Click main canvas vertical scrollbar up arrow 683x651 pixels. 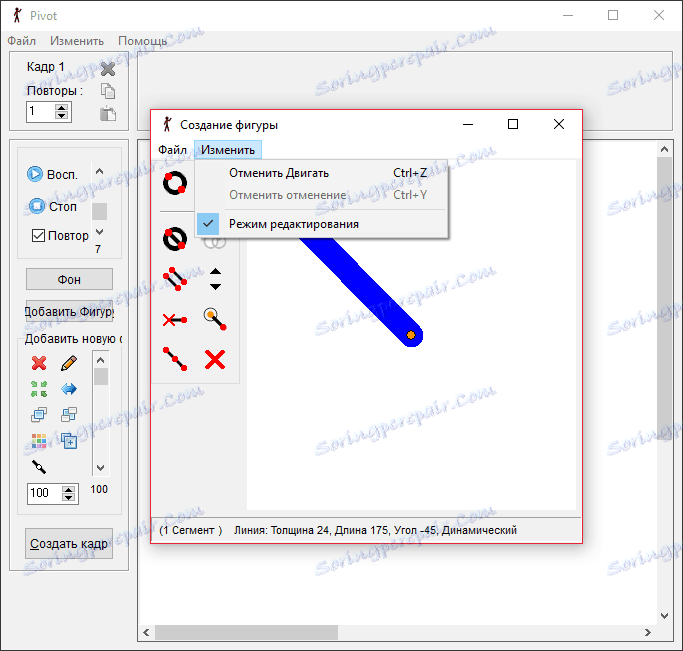tap(664, 149)
